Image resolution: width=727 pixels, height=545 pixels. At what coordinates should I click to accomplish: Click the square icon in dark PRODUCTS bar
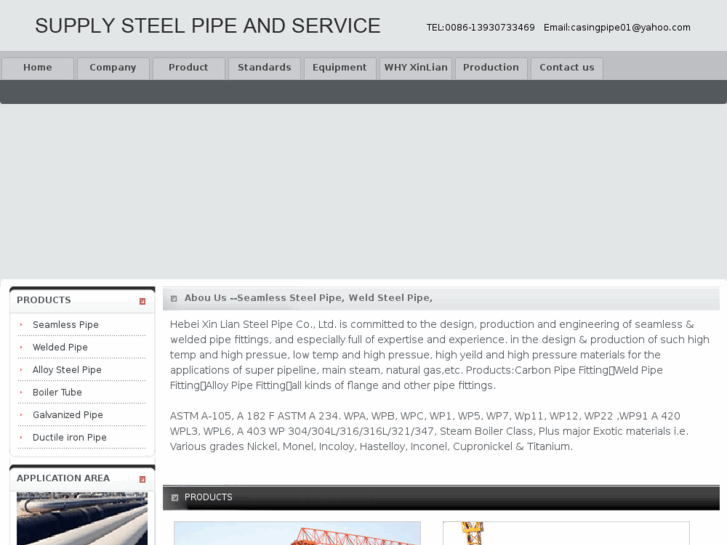(x=174, y=498)
